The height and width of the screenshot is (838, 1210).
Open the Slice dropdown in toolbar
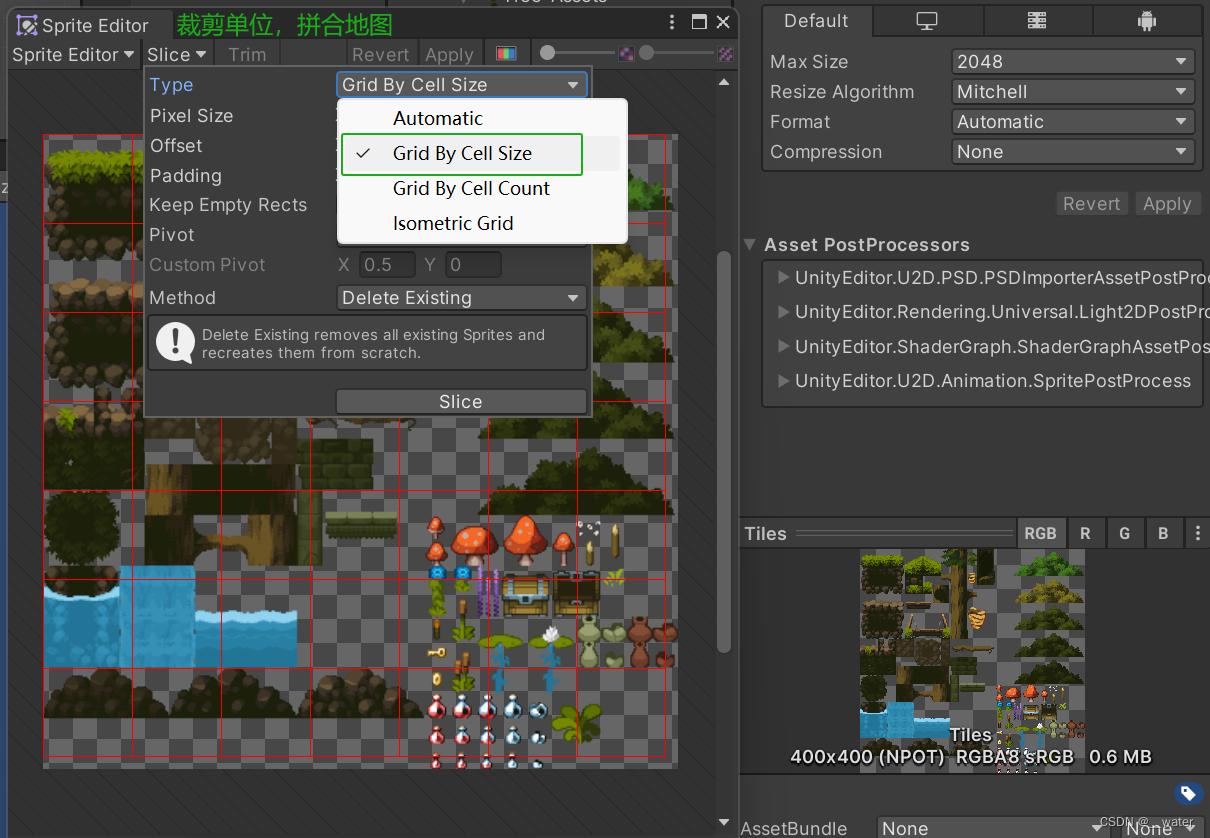pyautogui.click(x=176, y=54)
